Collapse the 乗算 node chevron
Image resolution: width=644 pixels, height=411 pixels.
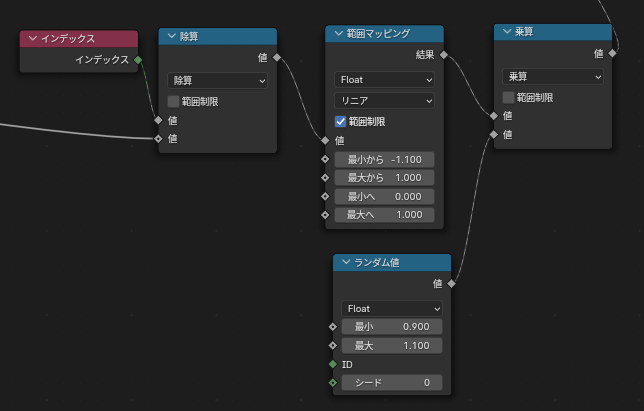[x=506, y=32]
